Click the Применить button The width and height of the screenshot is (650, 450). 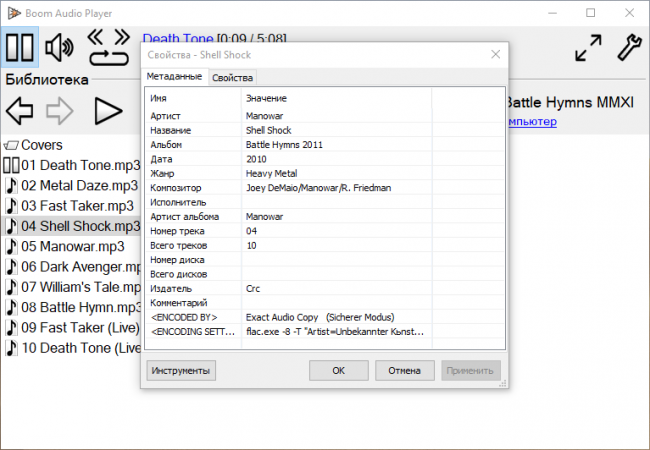(x=471, y=370)
